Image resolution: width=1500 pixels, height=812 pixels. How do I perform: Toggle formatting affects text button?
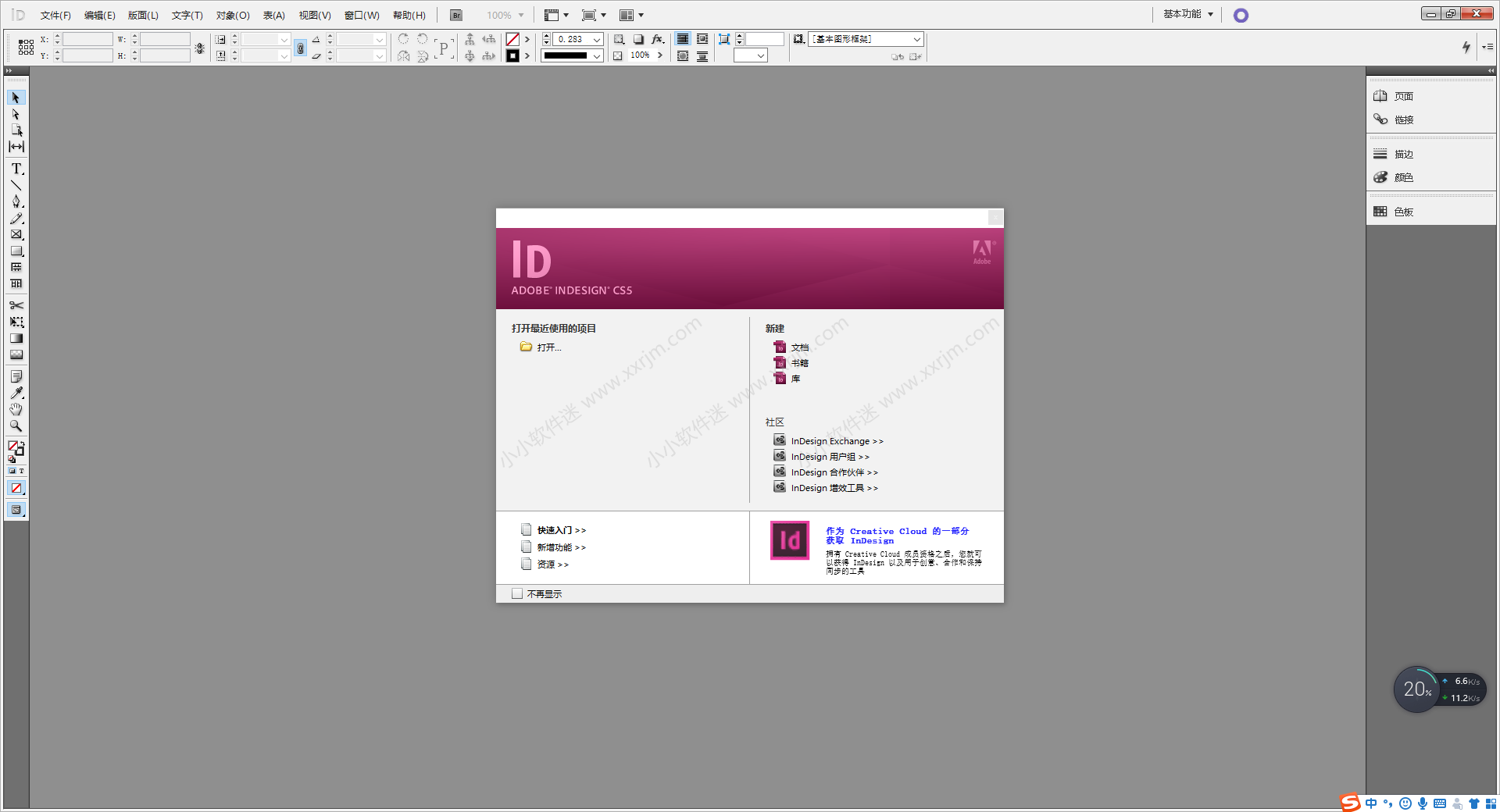(x=22, y=471)
